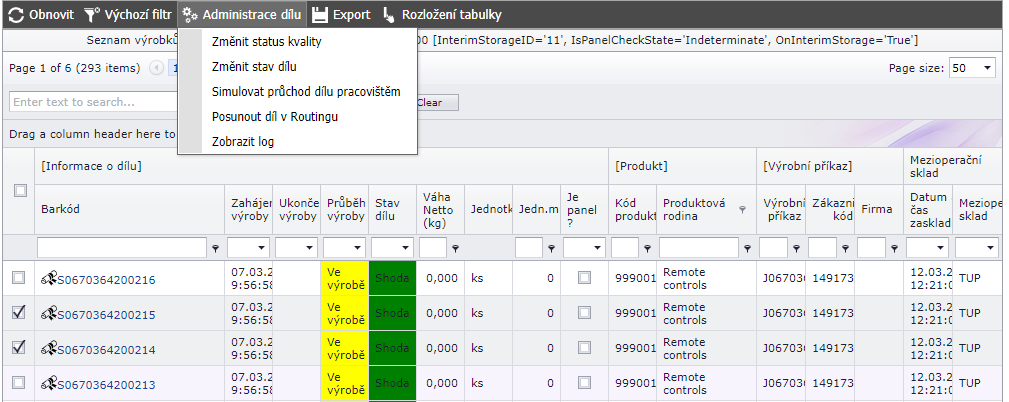Click the filter icon in Produktová rodina header
Screen dimensions: 1009x402
click(741, 209)
